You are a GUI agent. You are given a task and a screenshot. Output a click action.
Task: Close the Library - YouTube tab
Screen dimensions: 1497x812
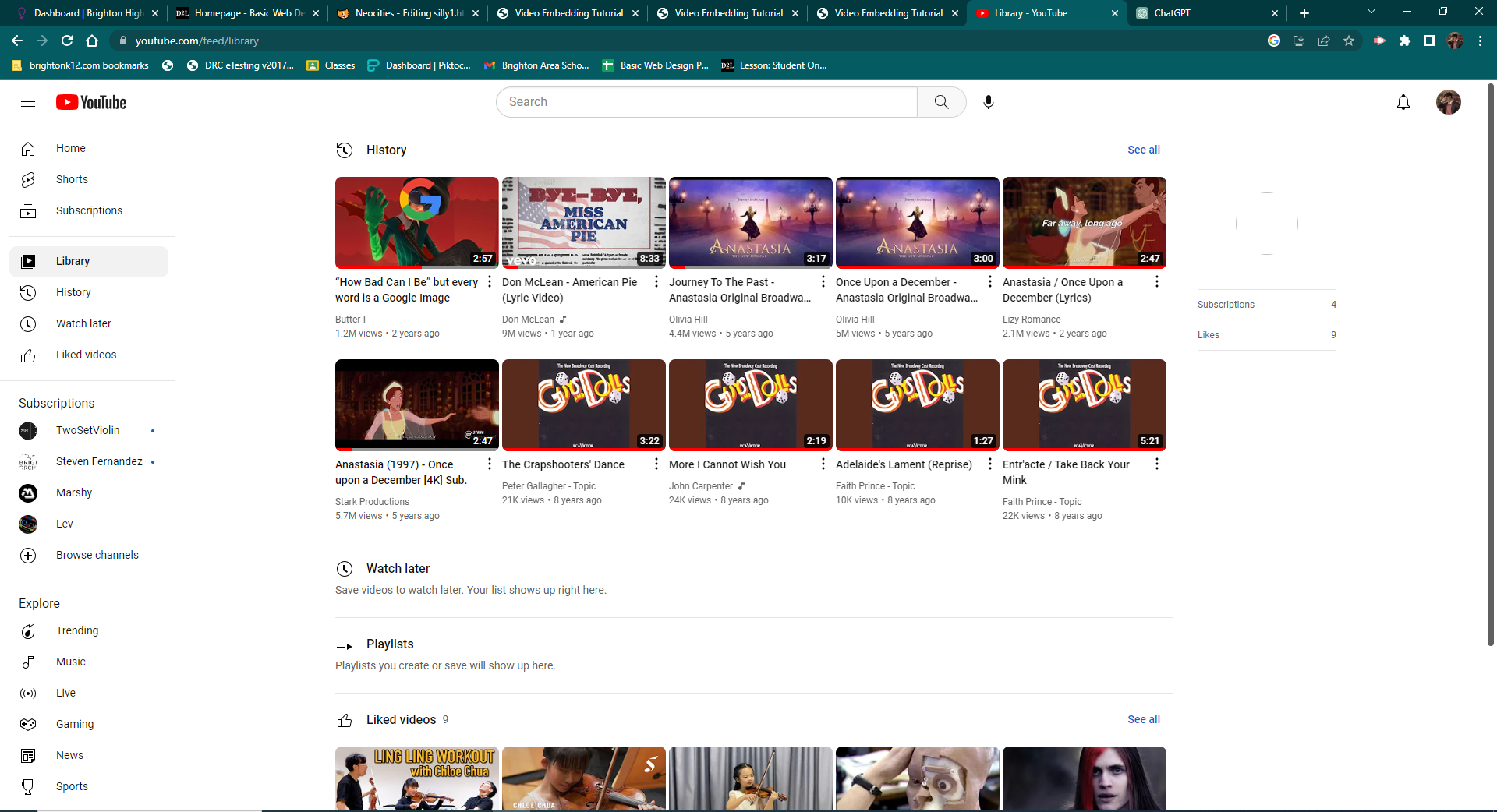(1114, 13)
